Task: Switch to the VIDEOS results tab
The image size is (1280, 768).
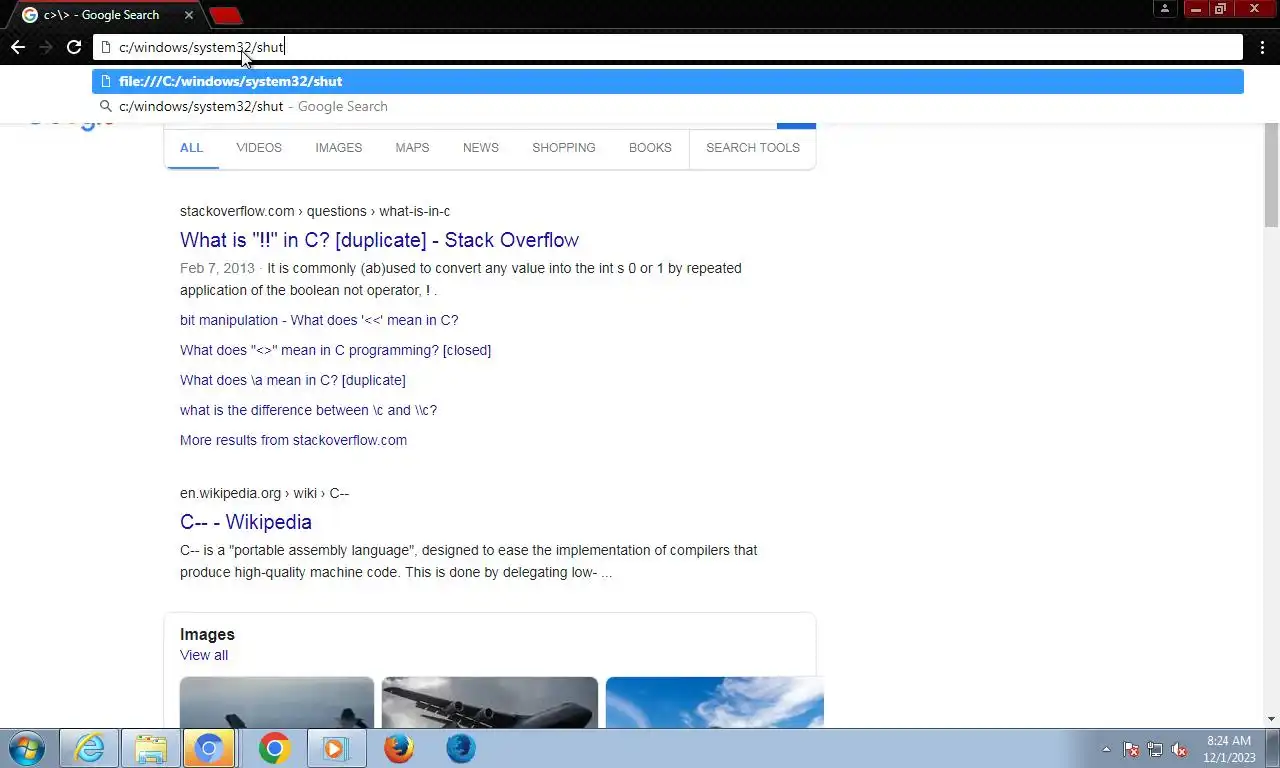Action: pyautogui.click(x=259, y=147)
